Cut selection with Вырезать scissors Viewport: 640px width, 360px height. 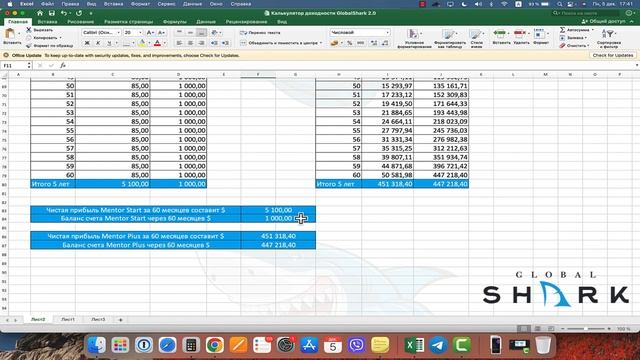(39, 30)
